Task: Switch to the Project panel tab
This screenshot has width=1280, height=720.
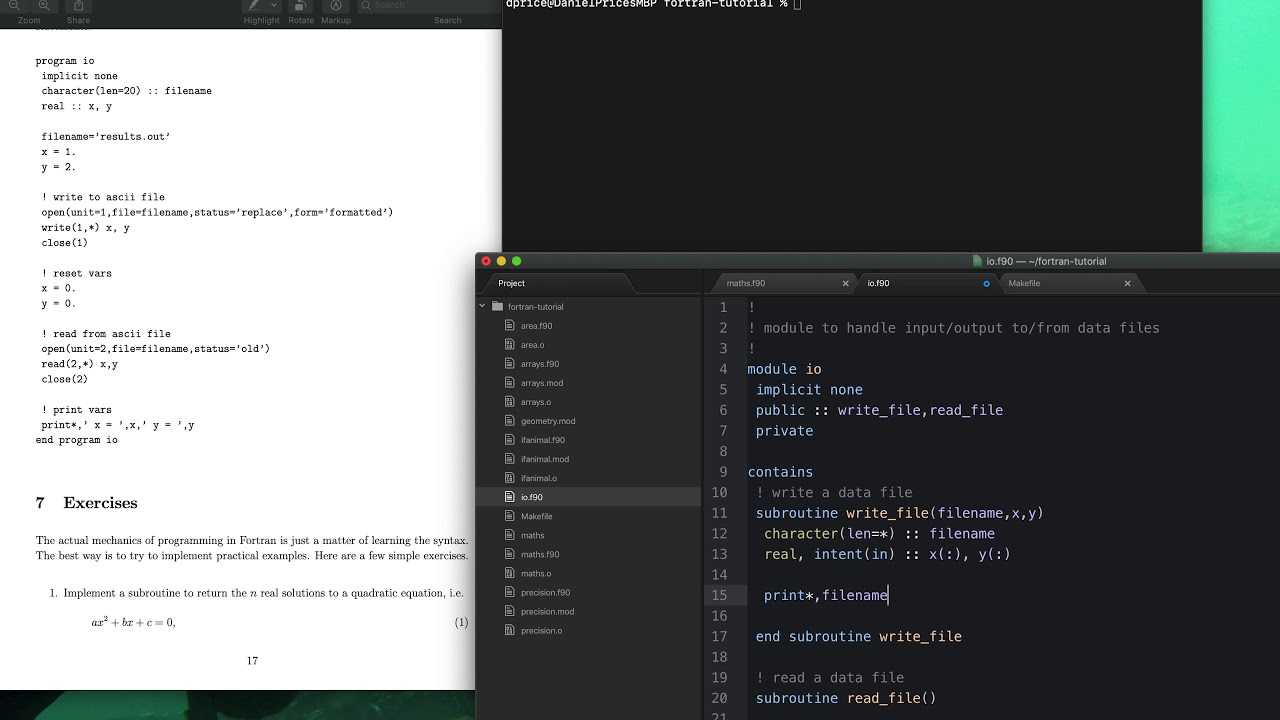Action: click(x=512, y=283)
